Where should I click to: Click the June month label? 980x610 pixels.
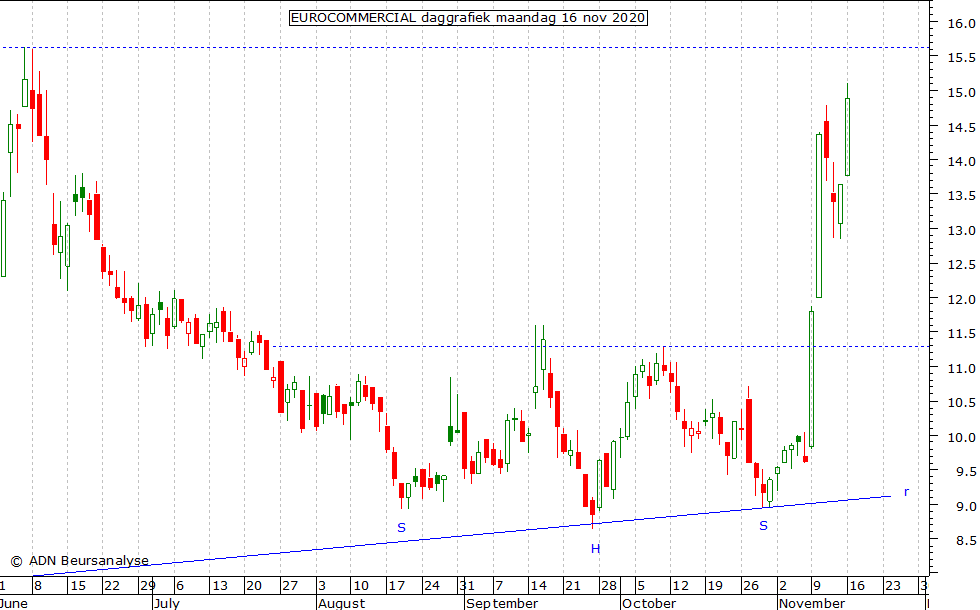[14, 603]
